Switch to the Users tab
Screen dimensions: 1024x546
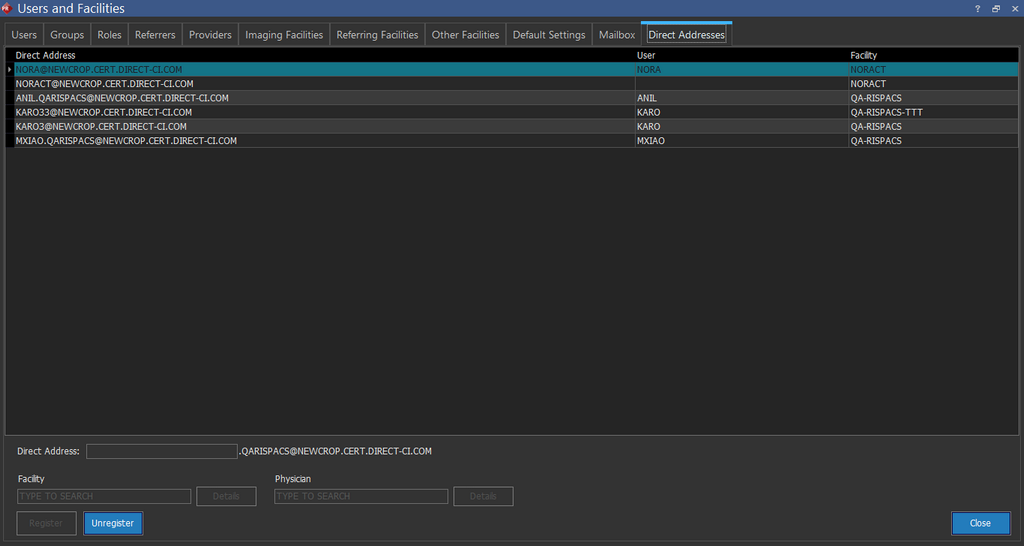(24, 35)
